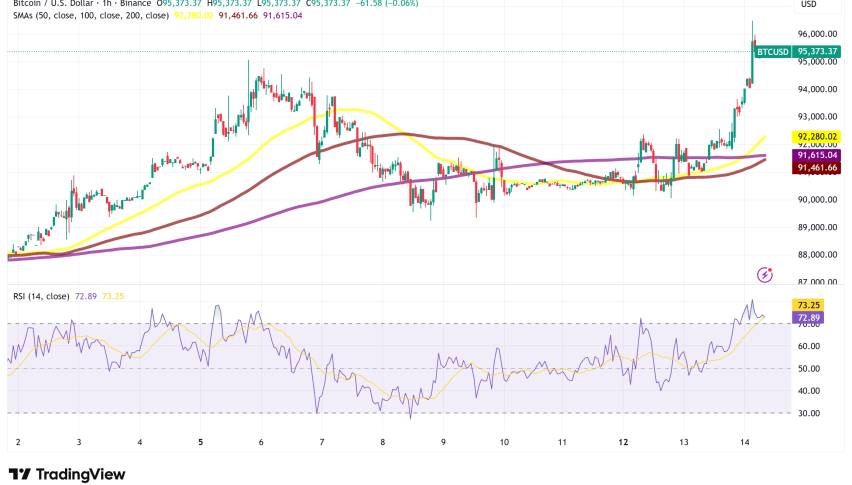Open the USD currency selector

tap(808, 4)
